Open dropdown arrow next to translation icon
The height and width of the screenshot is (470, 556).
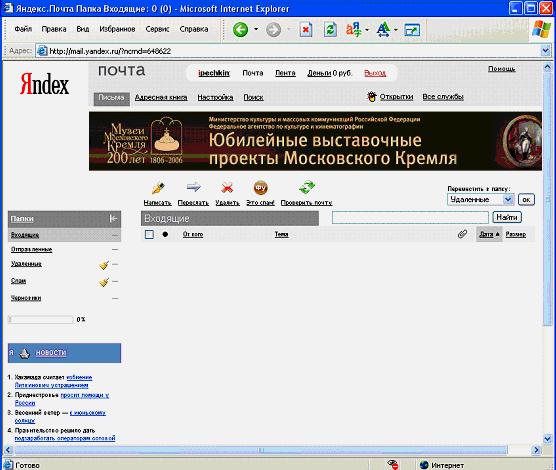coord(367,30)
